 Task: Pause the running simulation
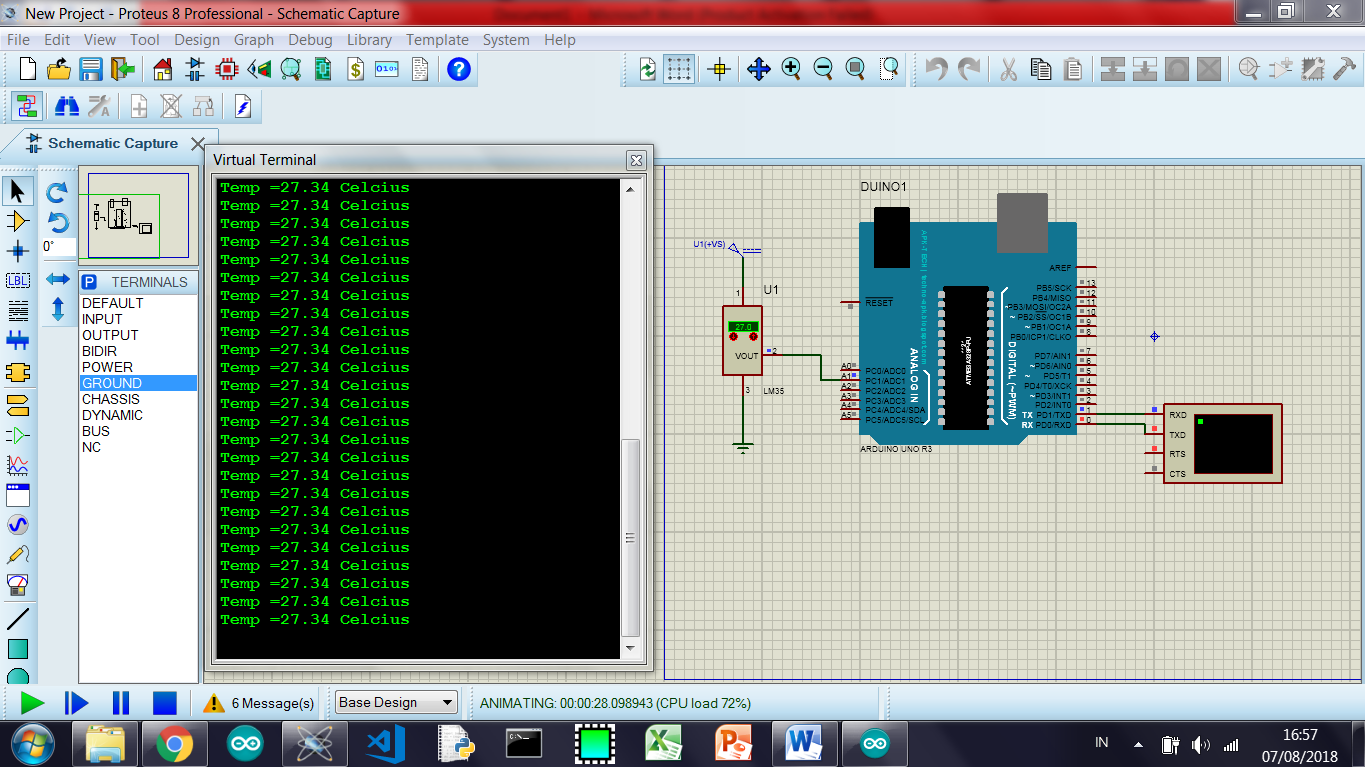(120, 703)
